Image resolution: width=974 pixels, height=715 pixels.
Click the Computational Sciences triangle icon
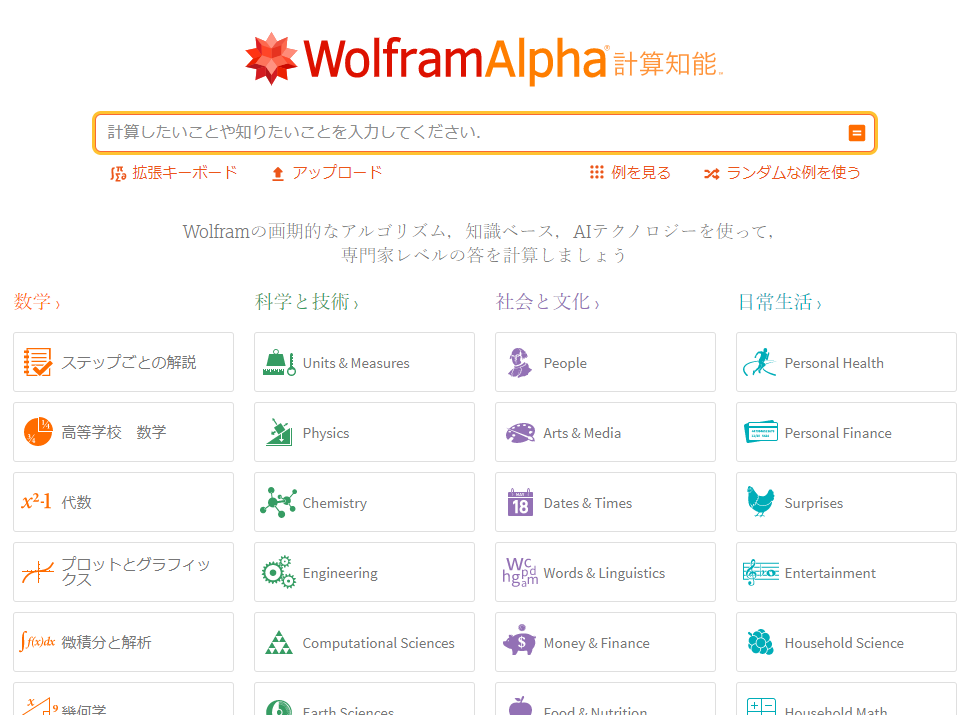(279, 642)
